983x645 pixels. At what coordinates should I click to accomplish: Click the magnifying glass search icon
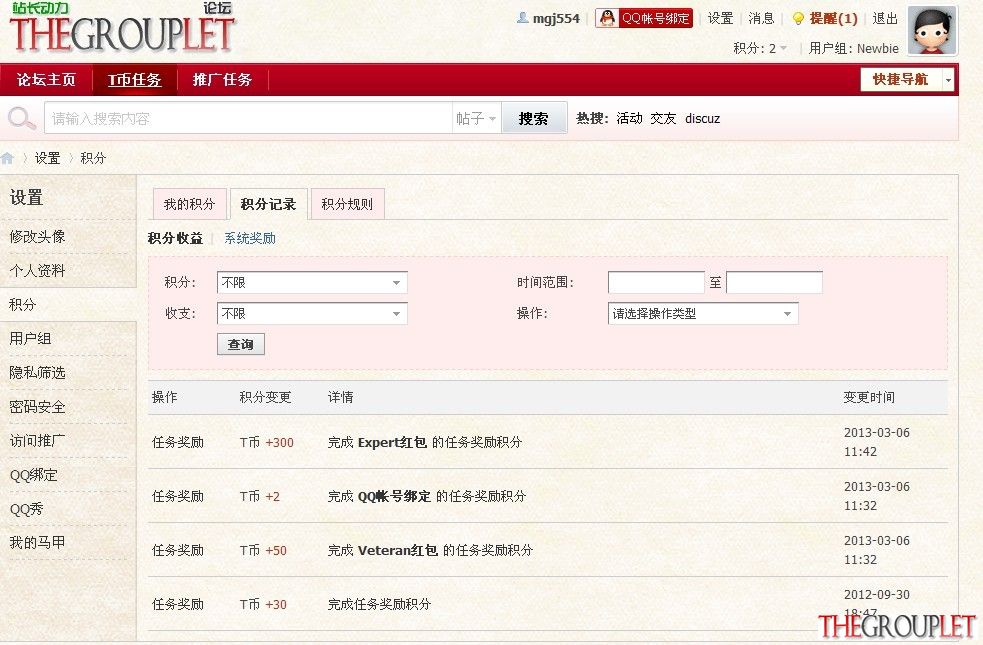coord(21,118)
